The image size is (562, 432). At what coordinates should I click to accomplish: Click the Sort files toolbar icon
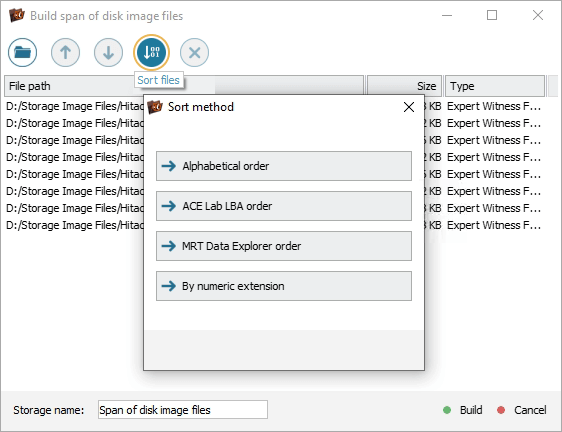tap(151, 52)
